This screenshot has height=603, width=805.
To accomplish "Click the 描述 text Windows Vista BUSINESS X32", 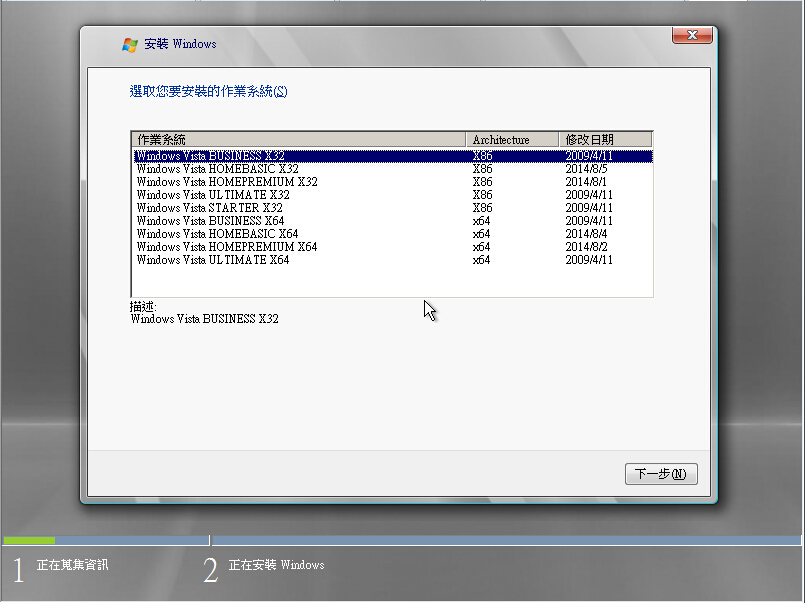I will [204, 319].
